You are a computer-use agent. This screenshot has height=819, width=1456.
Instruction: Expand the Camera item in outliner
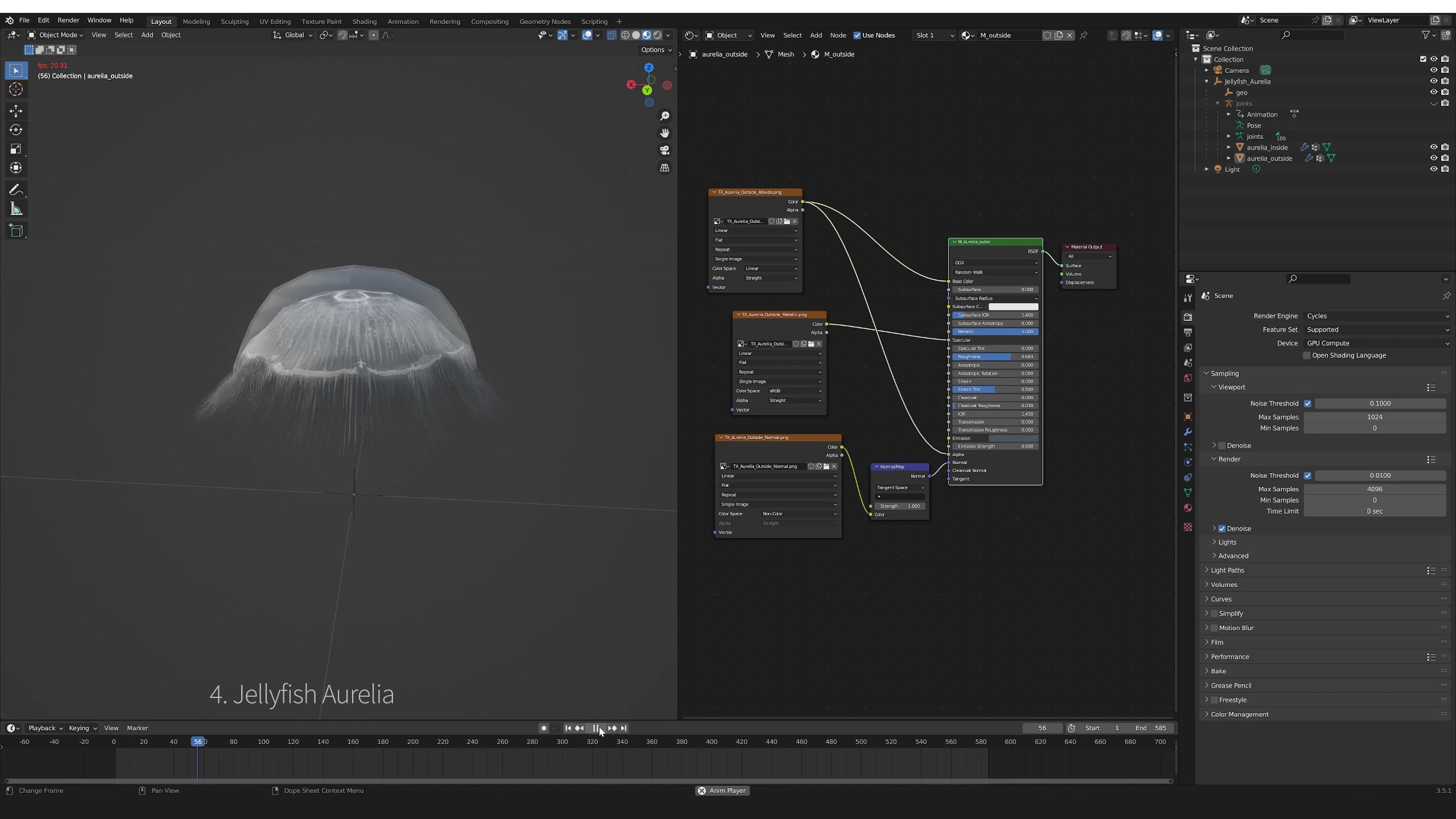(1206, 71)
